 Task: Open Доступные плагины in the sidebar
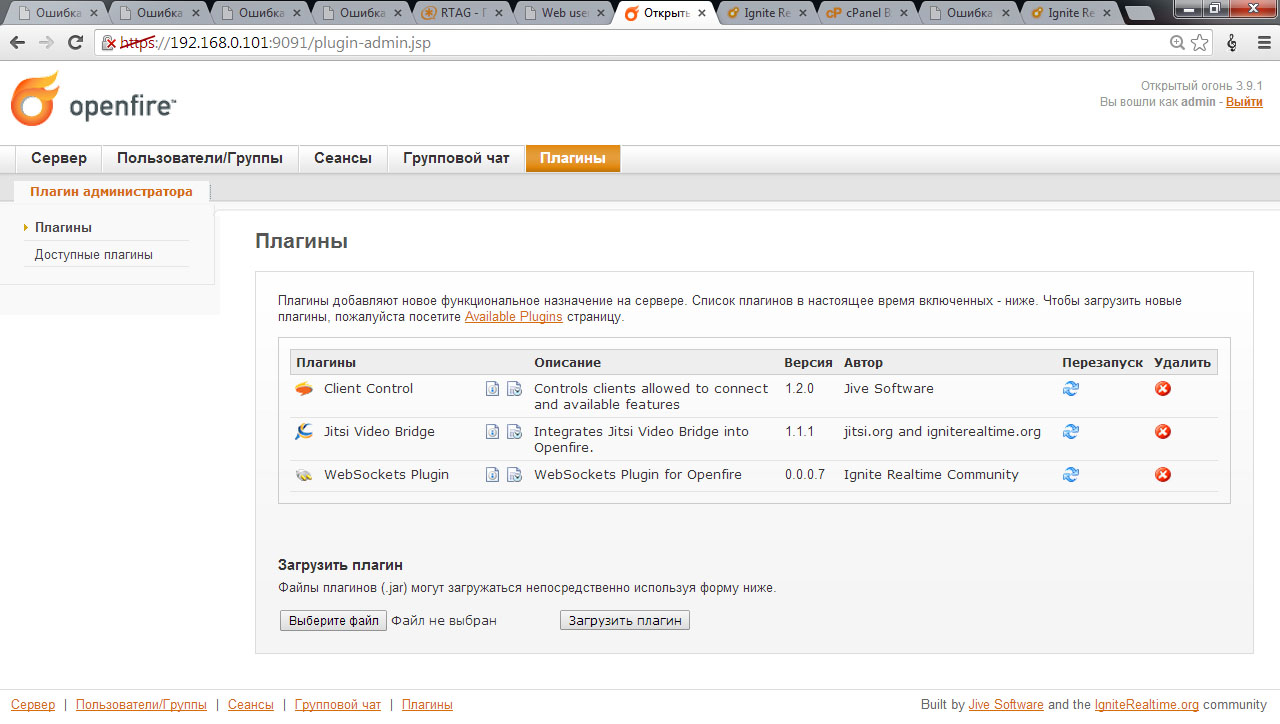click(x=94, y=255)
